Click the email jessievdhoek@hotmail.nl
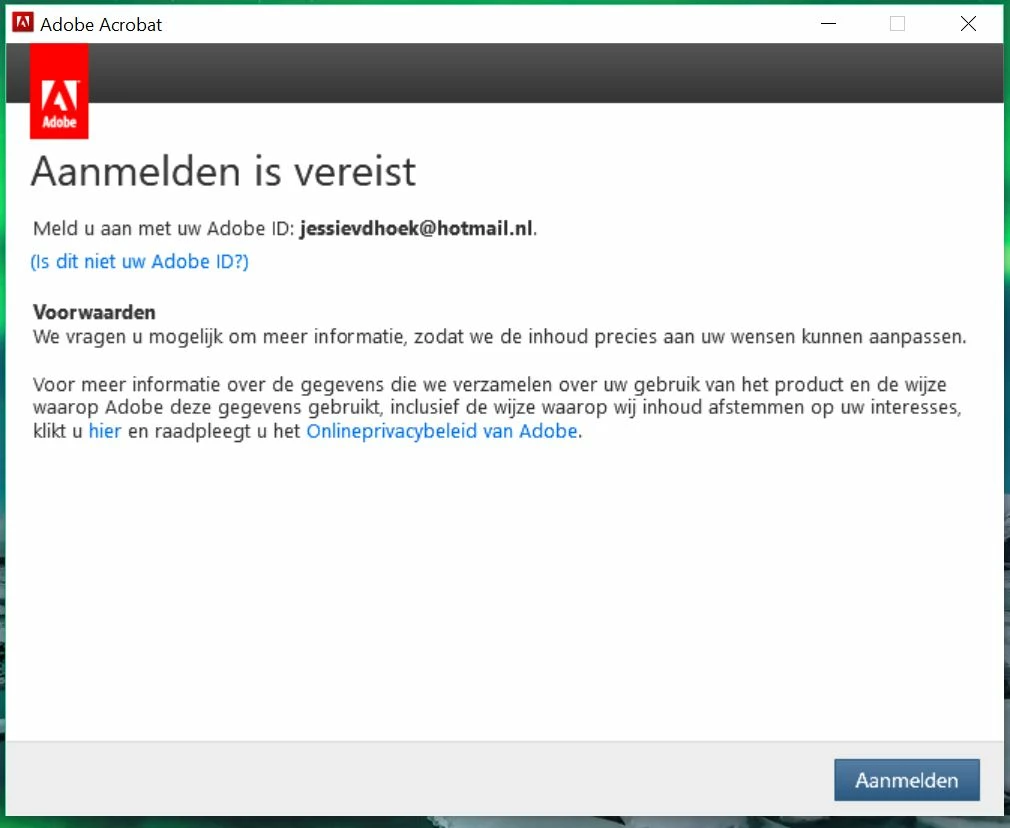 click(x=416, y=228)
